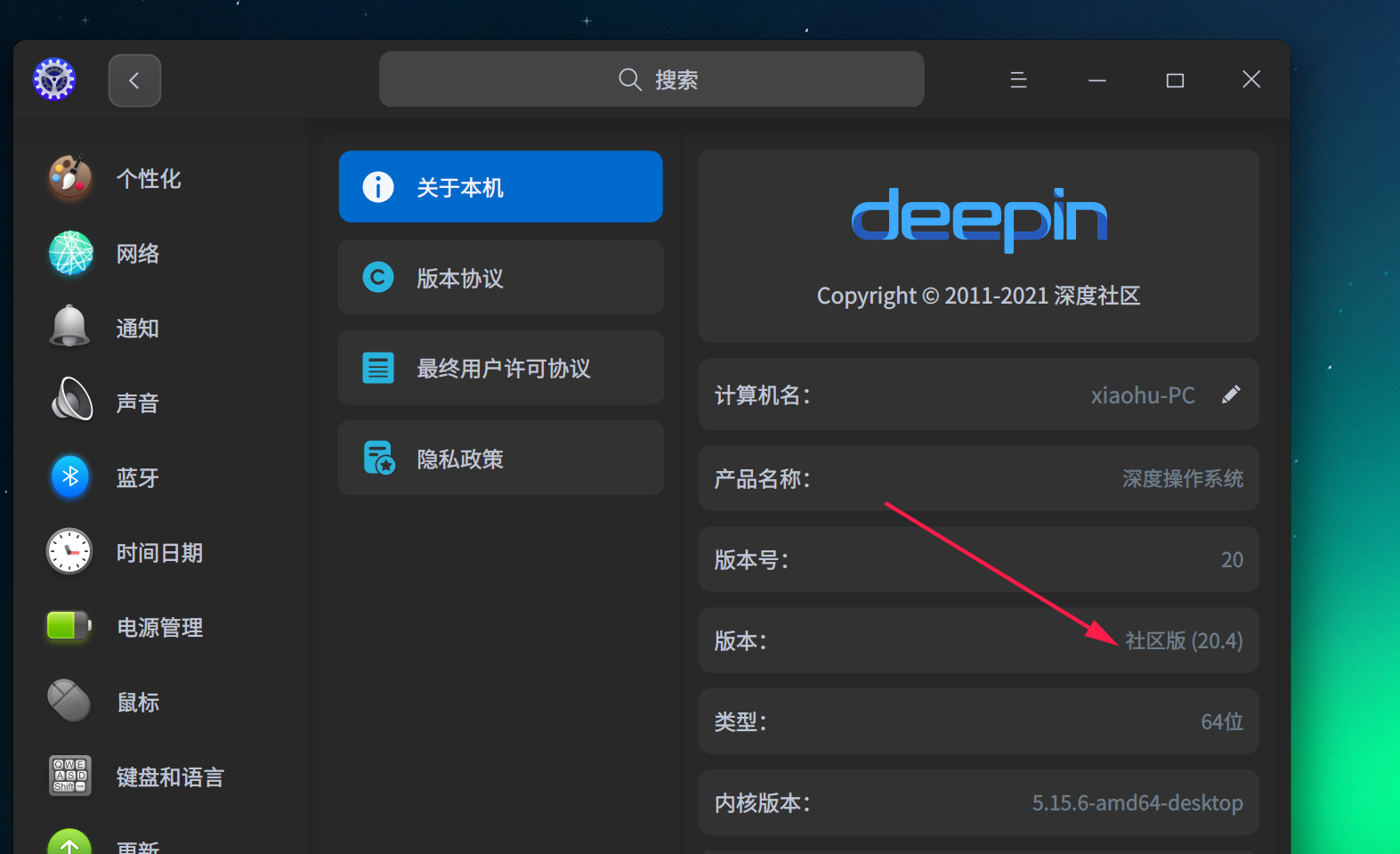Open the Update green arrow icon

tap(69, 842)
